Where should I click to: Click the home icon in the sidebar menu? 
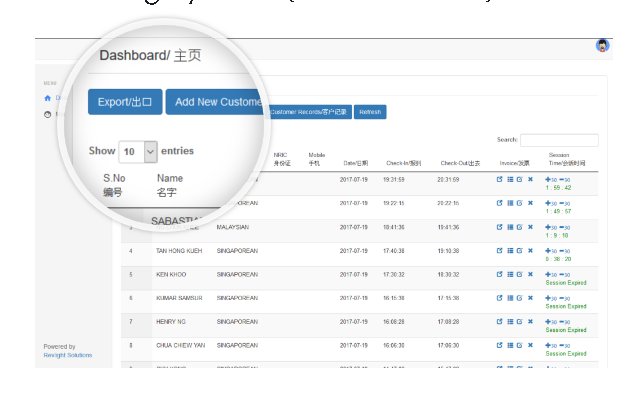tap(47, 98)
